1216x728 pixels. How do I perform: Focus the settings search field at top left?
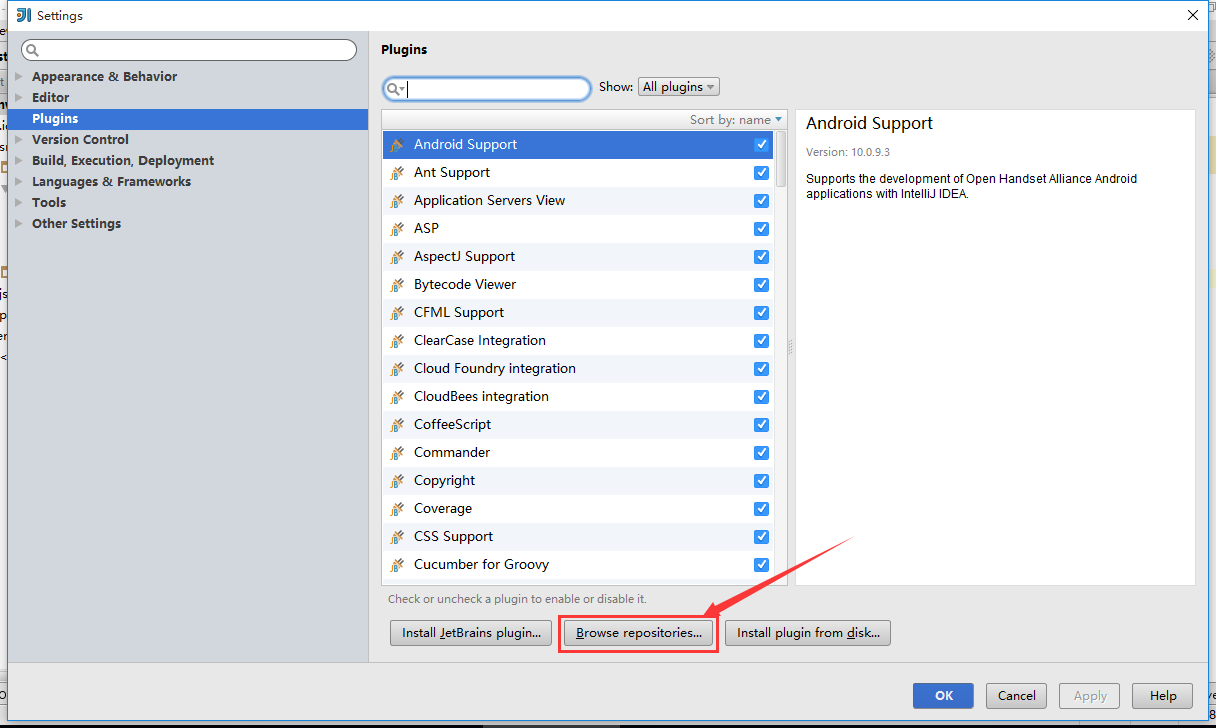click(189, 50)
